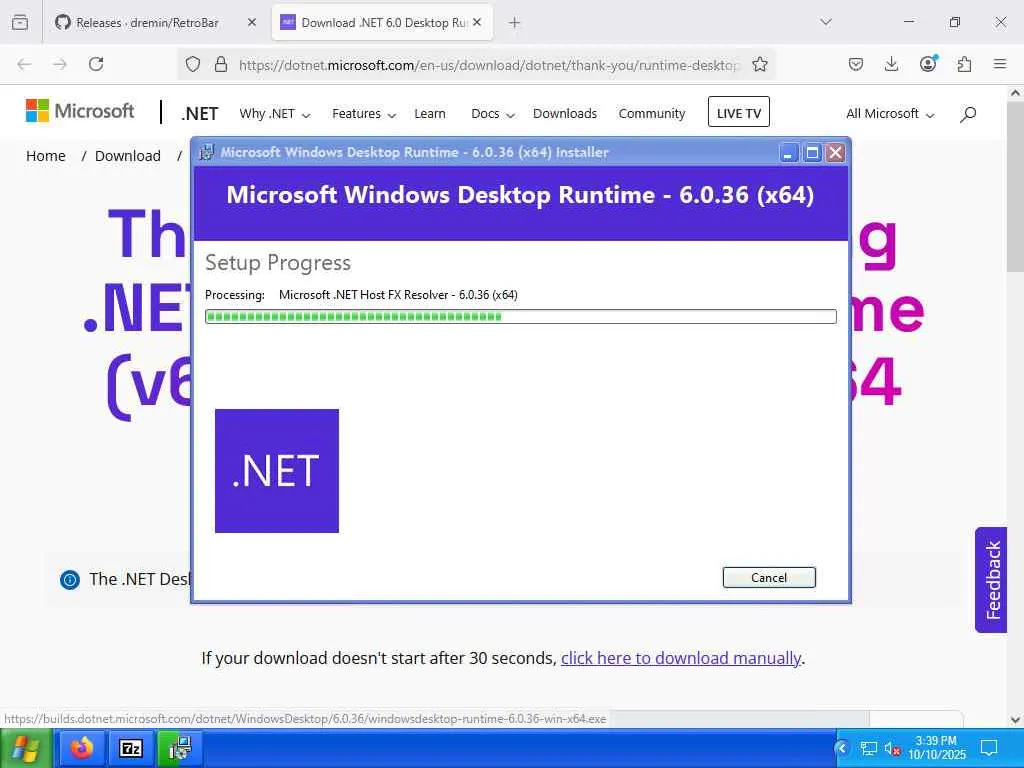Screen dimensions: 1024x768
Task: Click the setup progress bar
Action: coord(520,317)
